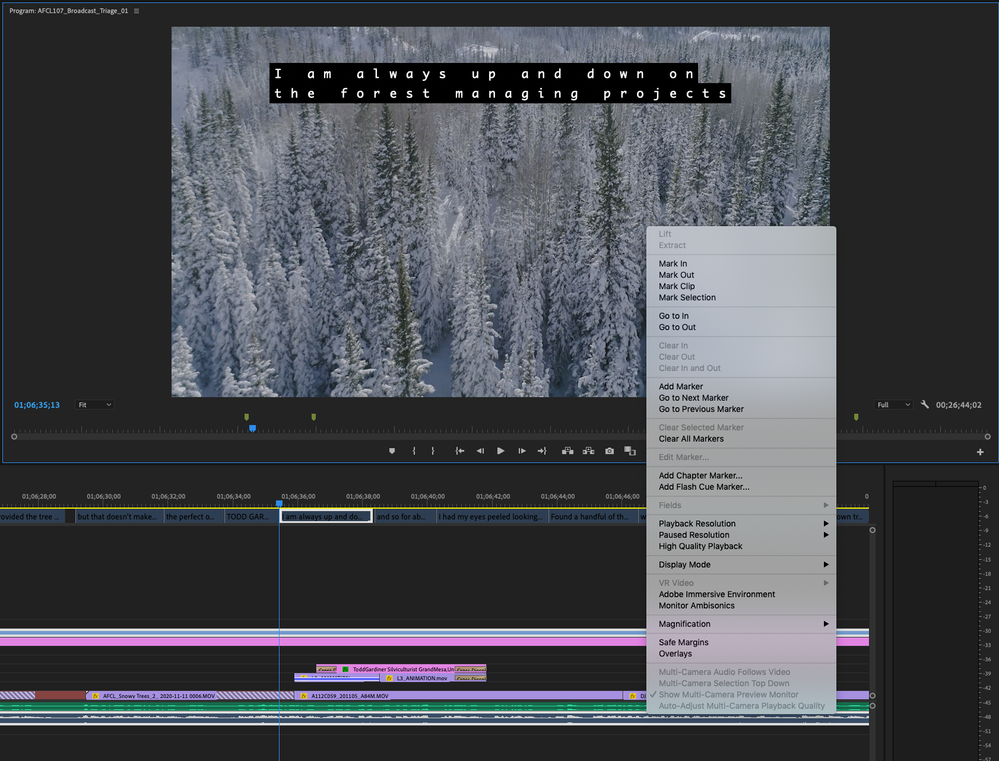
Task: Click the duration timecode 00;26;44;02
Action: [958, 405]
